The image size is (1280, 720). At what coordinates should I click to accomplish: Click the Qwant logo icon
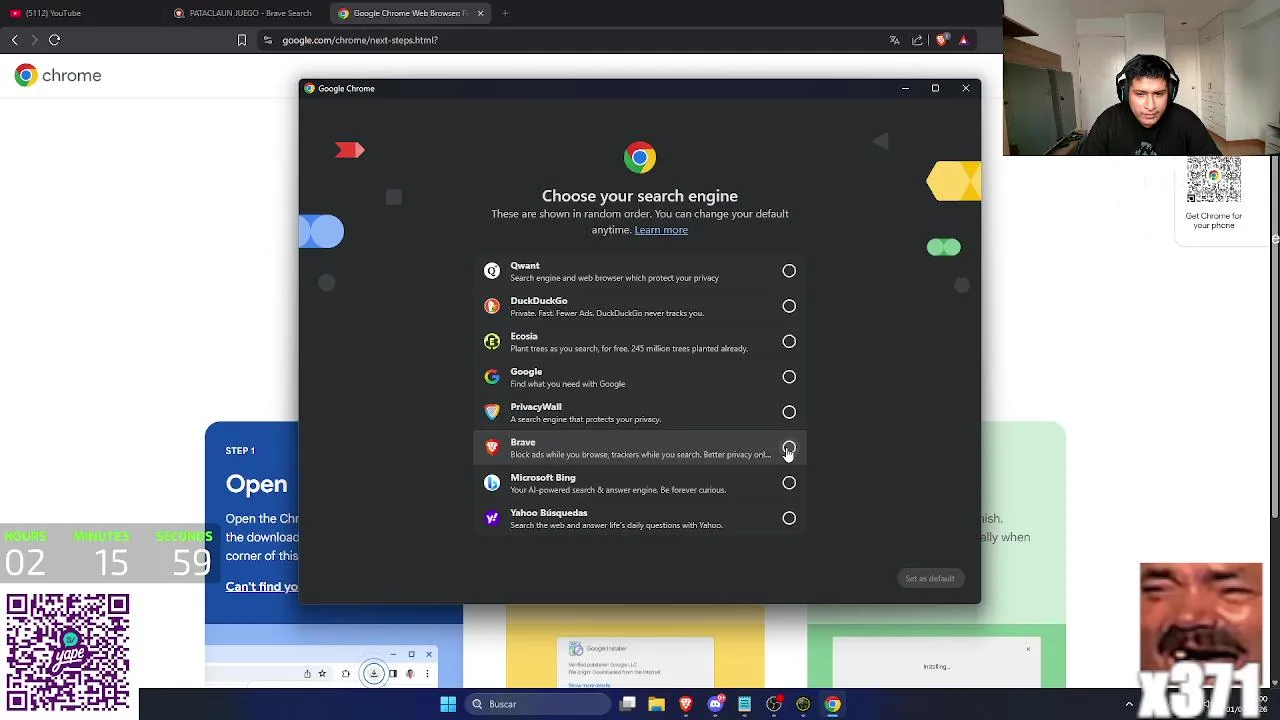click(492, 271)
